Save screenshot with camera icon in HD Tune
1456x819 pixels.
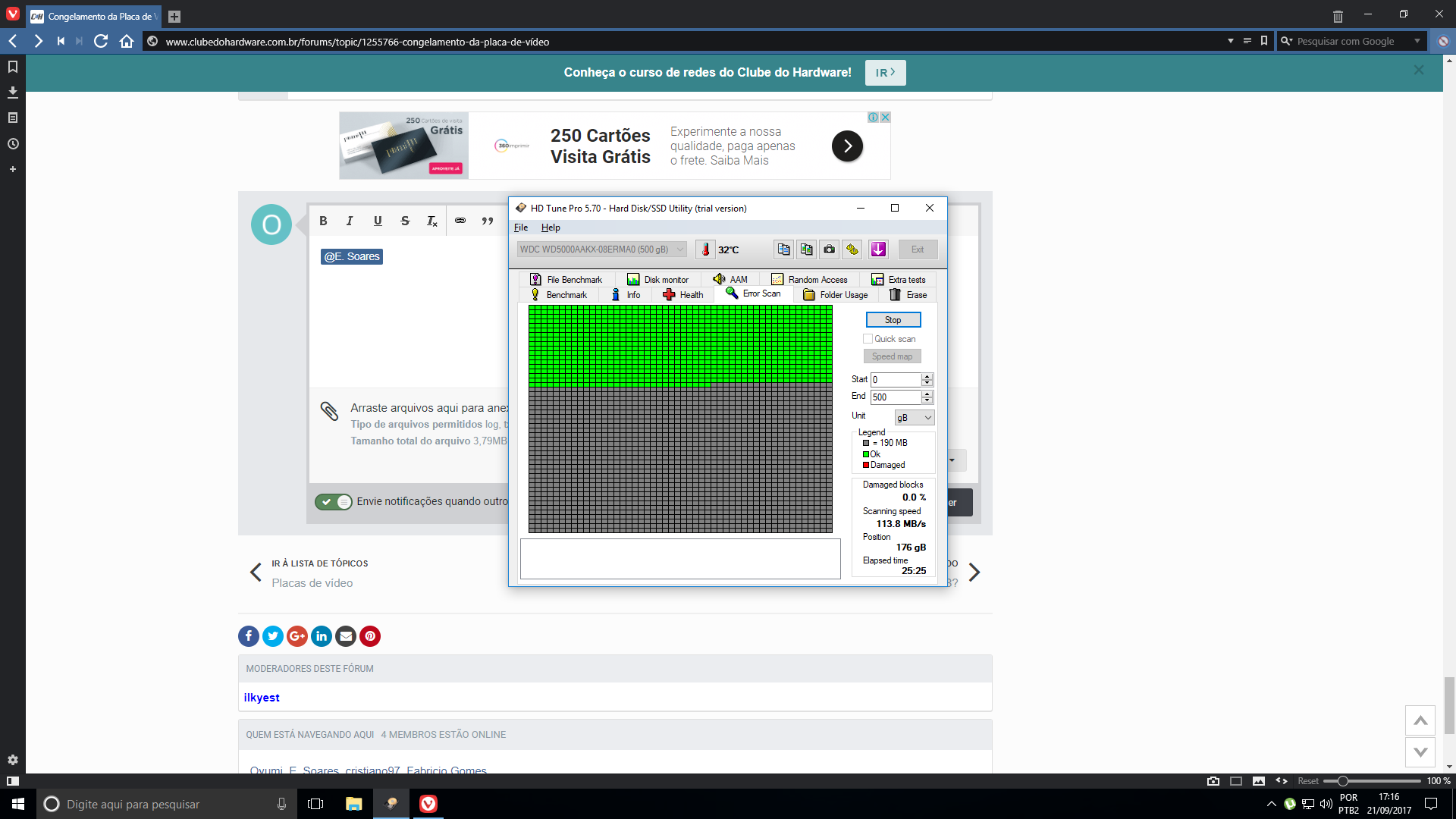coord(830,249)
